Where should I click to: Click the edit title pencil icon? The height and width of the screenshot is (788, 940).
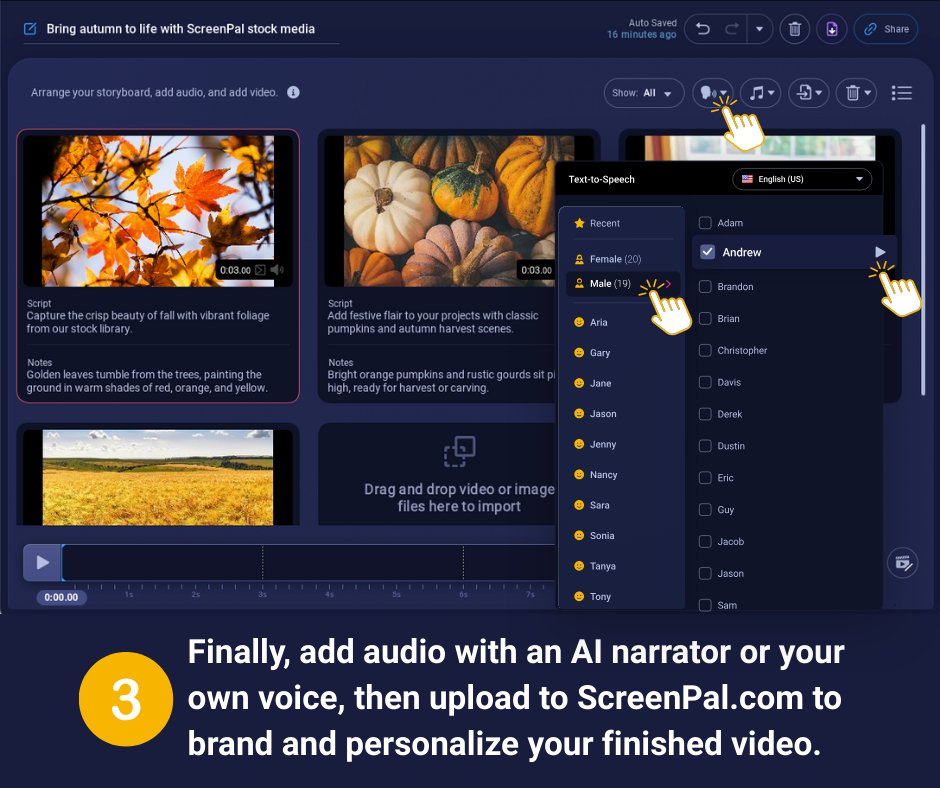(x=30, y=29)
